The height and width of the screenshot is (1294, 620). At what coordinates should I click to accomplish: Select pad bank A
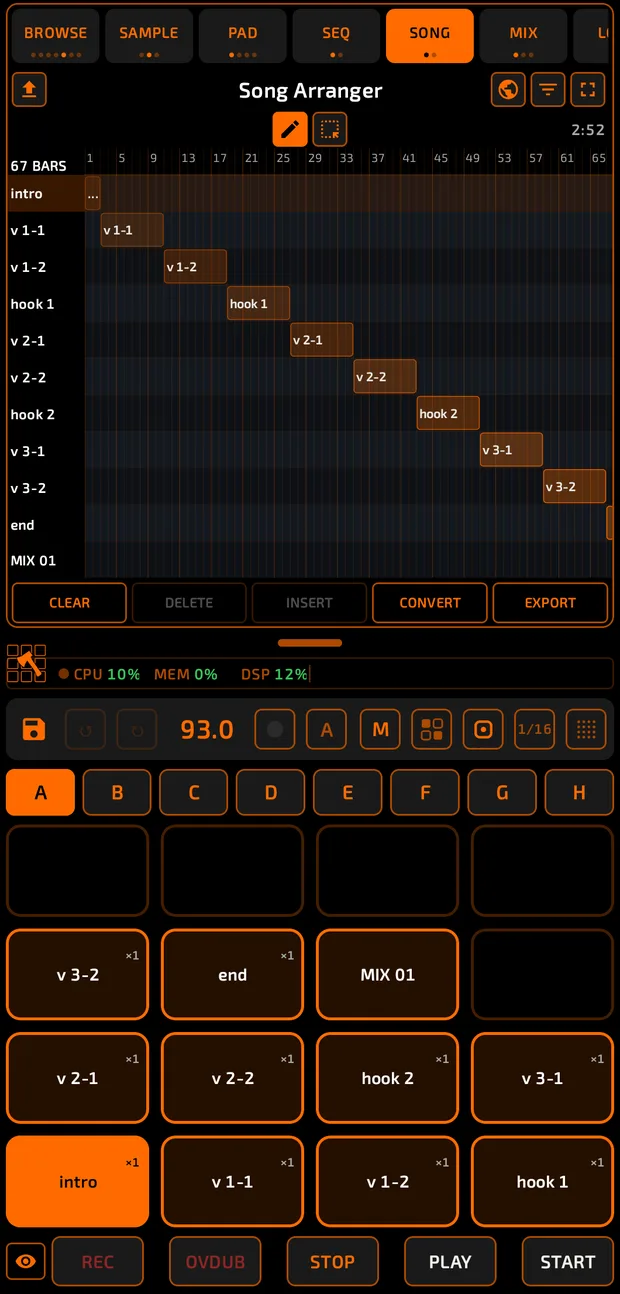(40, 793)
